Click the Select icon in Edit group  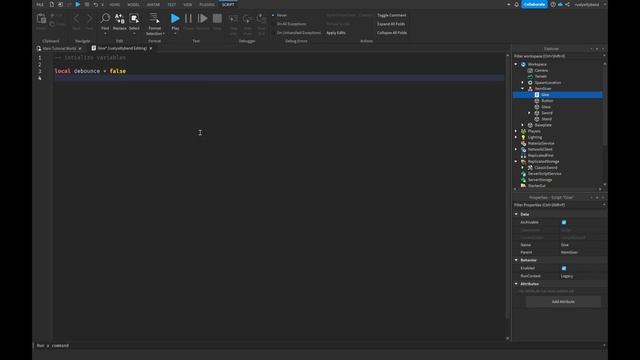134,18
